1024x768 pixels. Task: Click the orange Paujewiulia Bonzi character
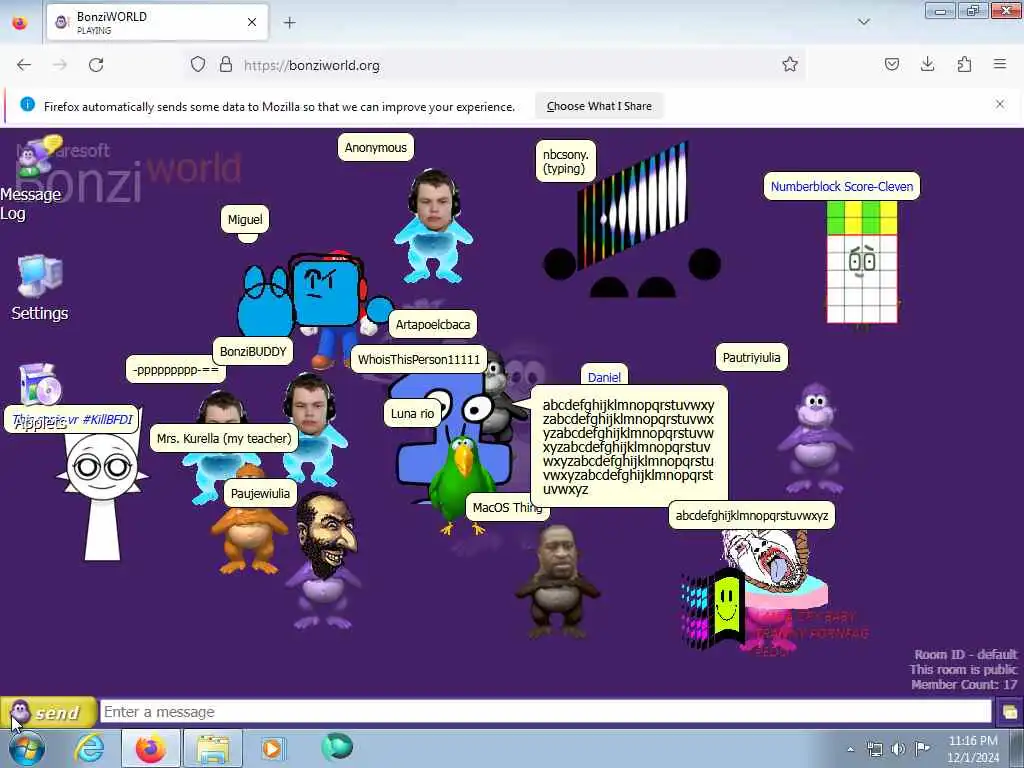tap(248, 520)
